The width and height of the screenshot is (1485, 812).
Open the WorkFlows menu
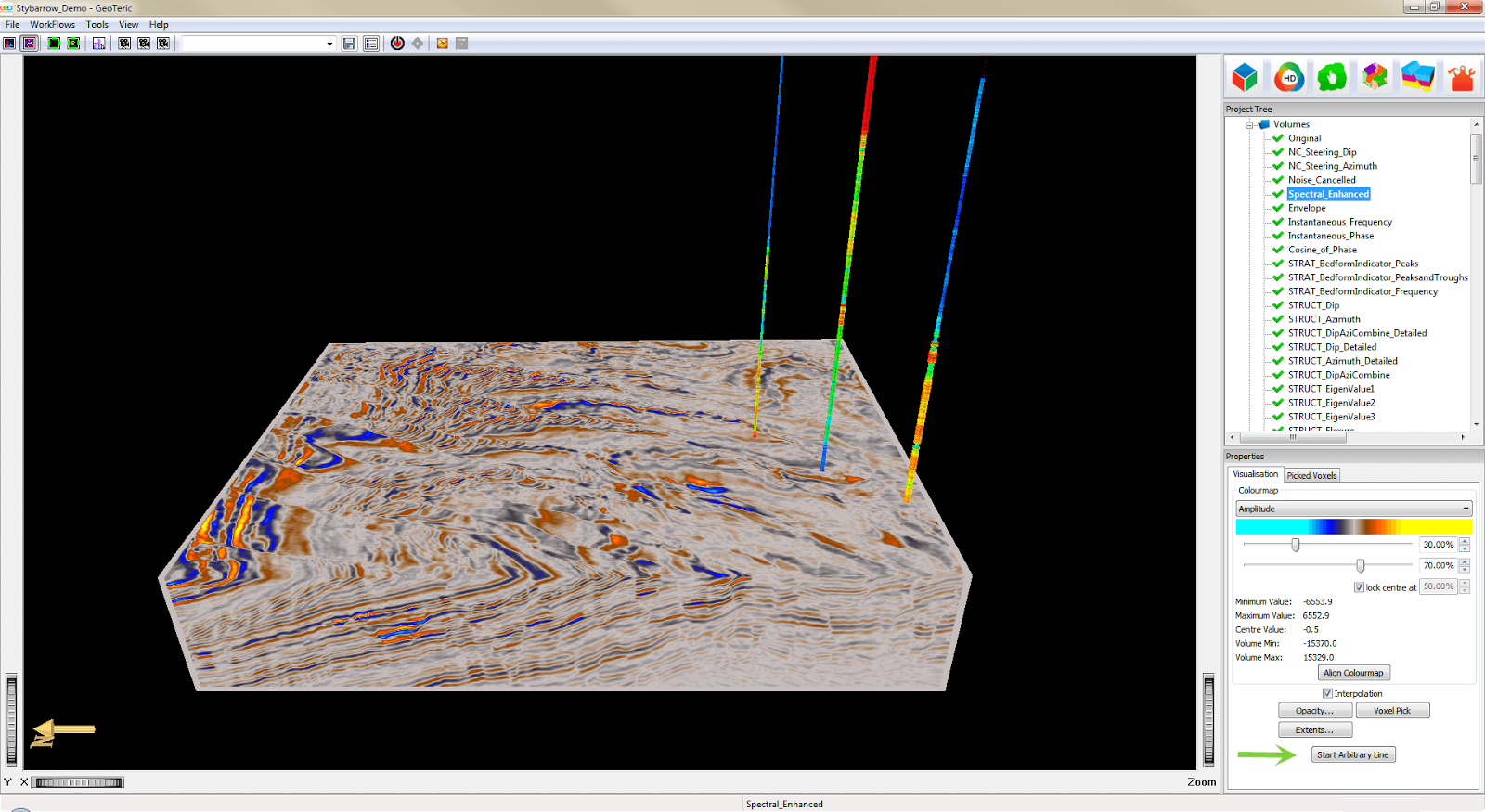click(52, 25)
